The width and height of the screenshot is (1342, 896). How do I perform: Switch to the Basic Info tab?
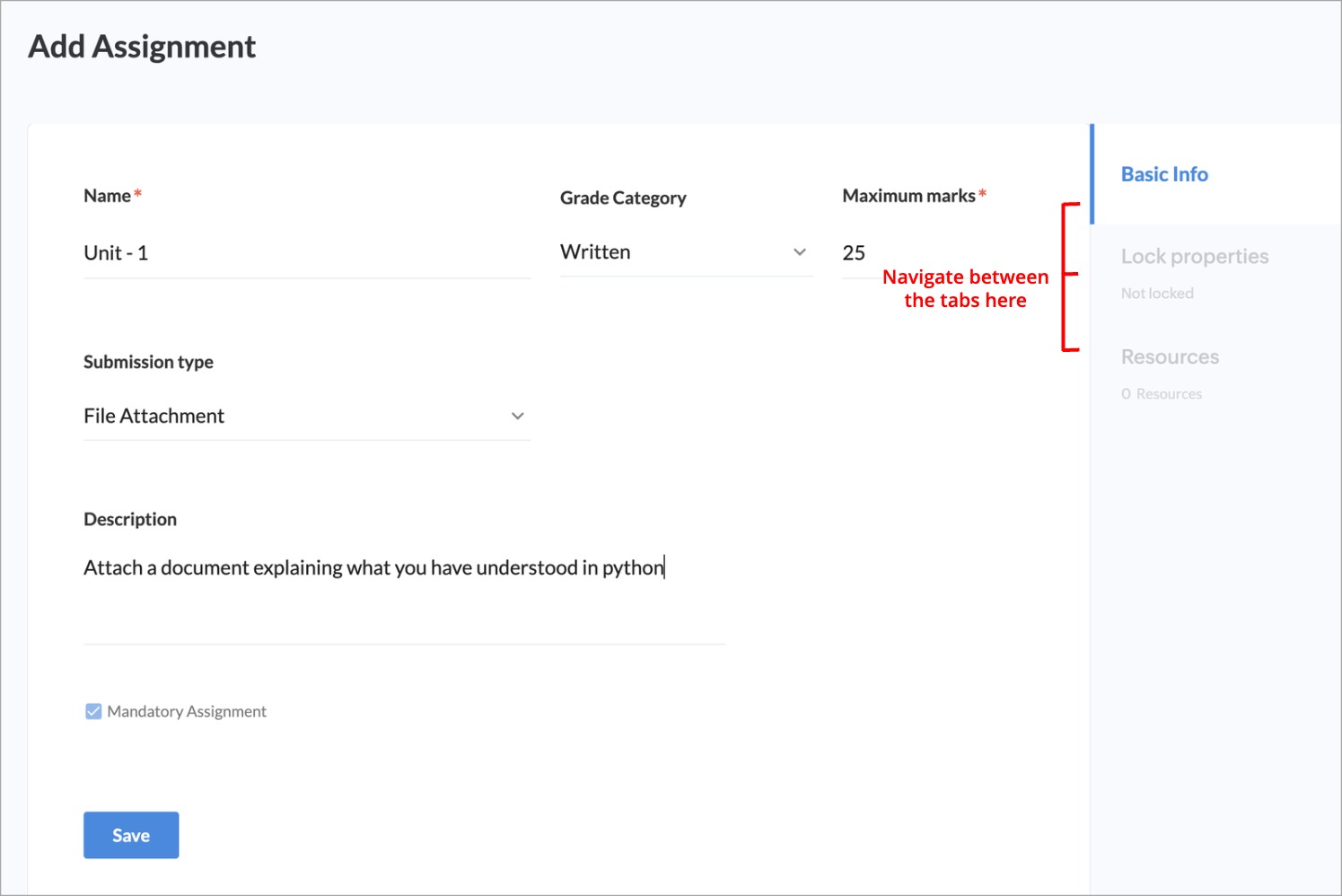(x=1164, y=174)
